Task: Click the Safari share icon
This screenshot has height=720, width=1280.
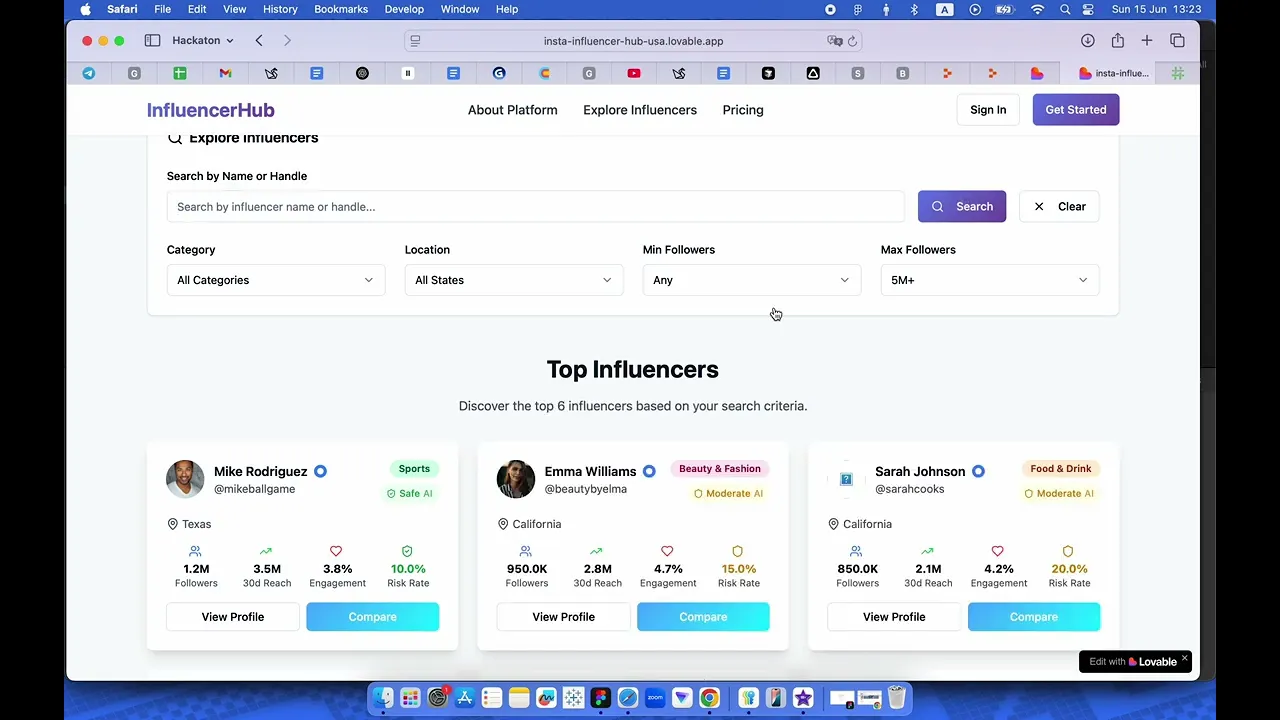Action: 1117,41
